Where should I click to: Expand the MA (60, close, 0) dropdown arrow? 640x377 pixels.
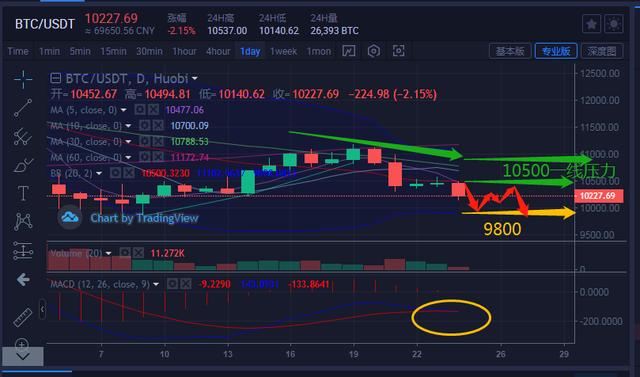[x=128, y=157]
